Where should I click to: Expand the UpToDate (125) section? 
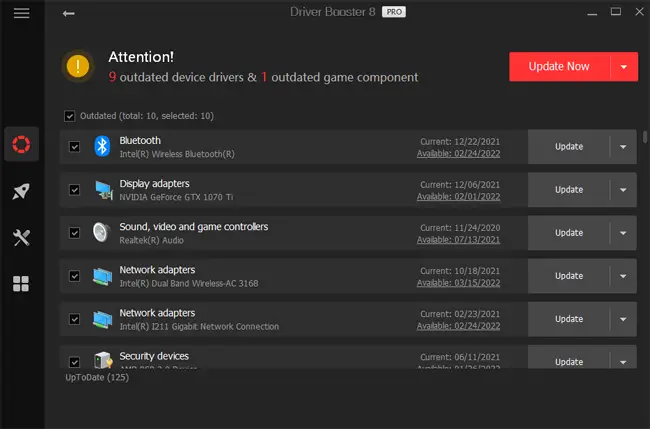97,378
